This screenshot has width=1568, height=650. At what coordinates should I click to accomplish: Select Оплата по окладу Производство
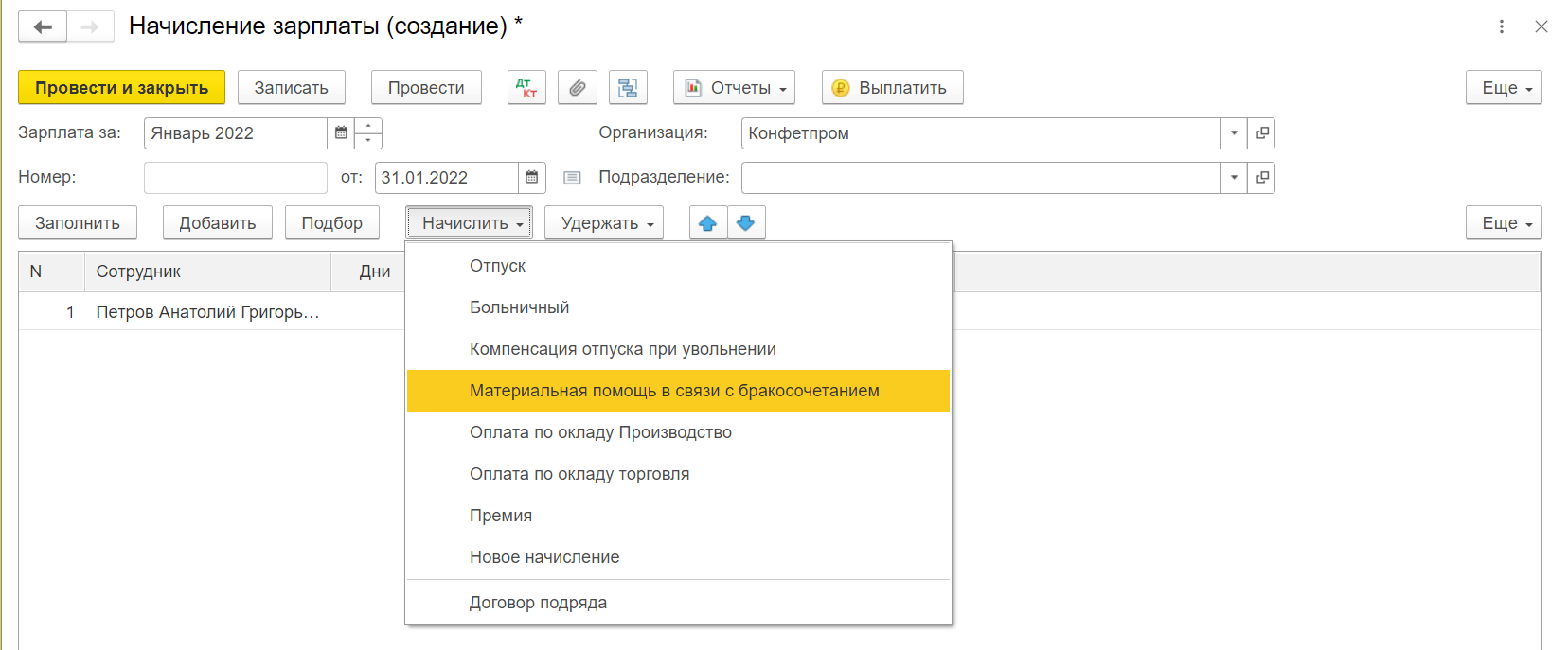[x=678, y=432]
